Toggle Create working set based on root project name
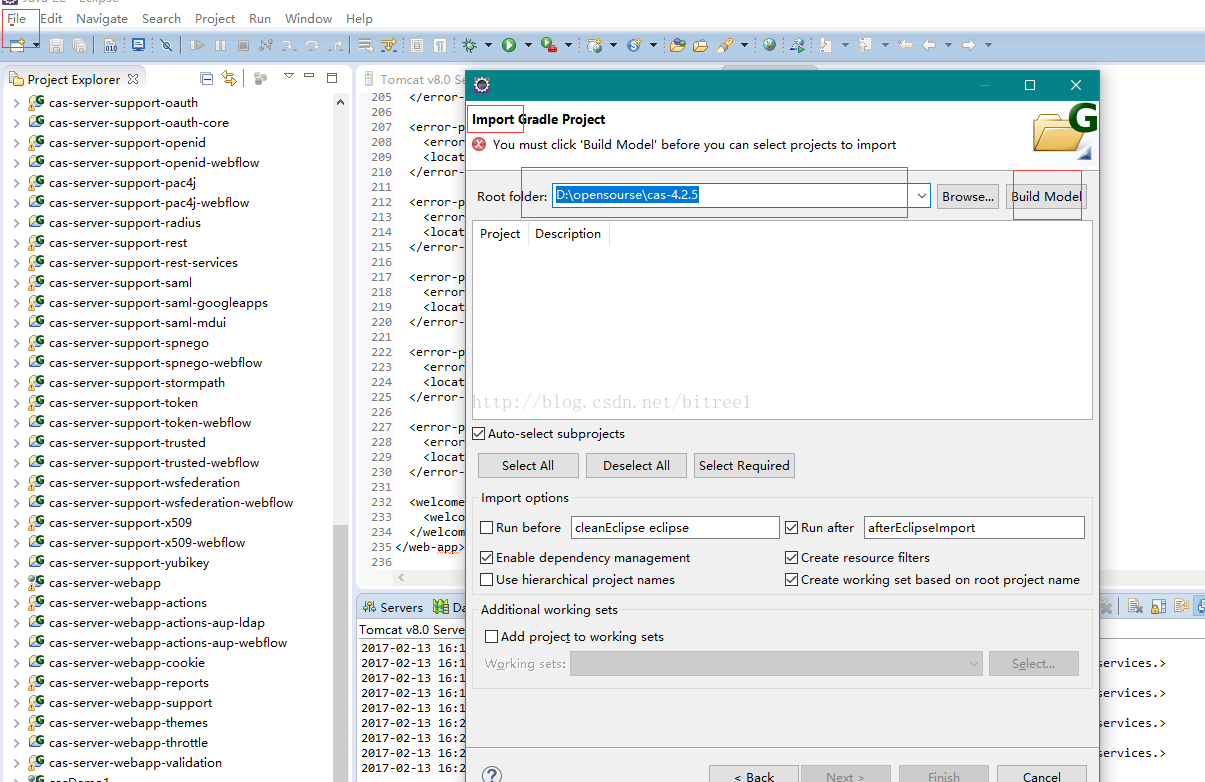The height and width of the screenshot is (782, 1205). (x=792, y=580)
